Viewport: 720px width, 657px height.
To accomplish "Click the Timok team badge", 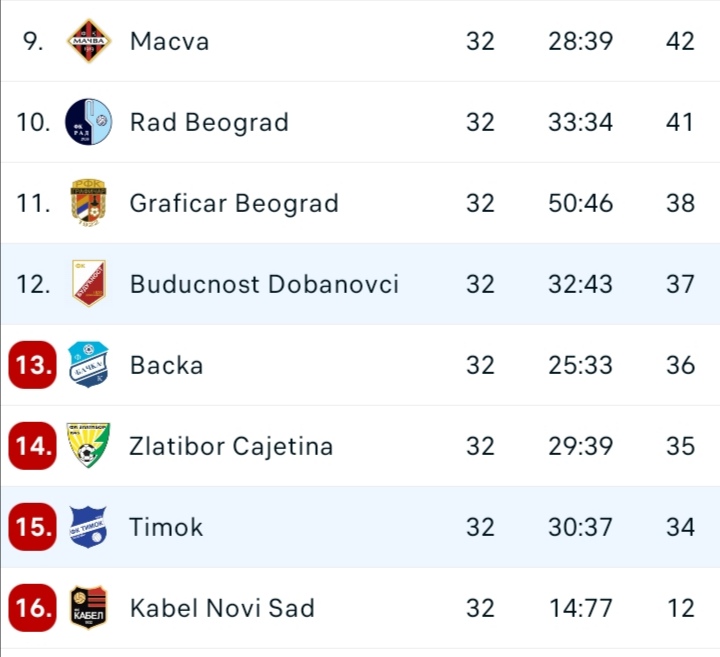I will pyautogui.click(x=88, y=527).
